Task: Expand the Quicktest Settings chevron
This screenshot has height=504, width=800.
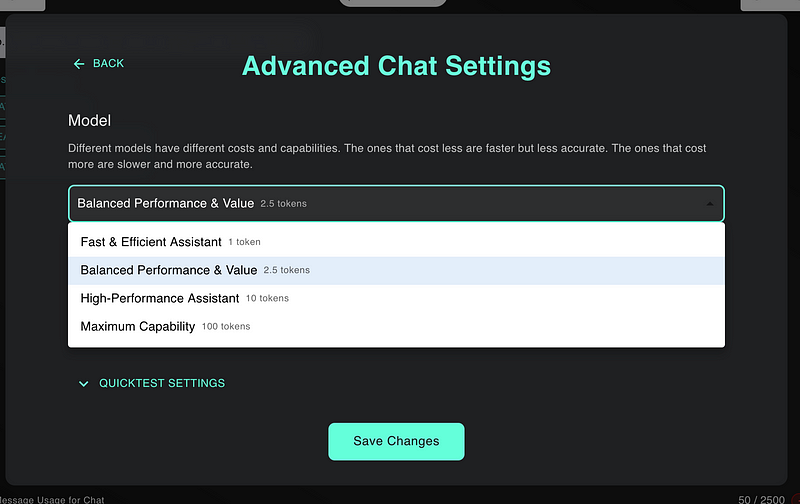Action: pyautogui.click(x=84, y=384)
